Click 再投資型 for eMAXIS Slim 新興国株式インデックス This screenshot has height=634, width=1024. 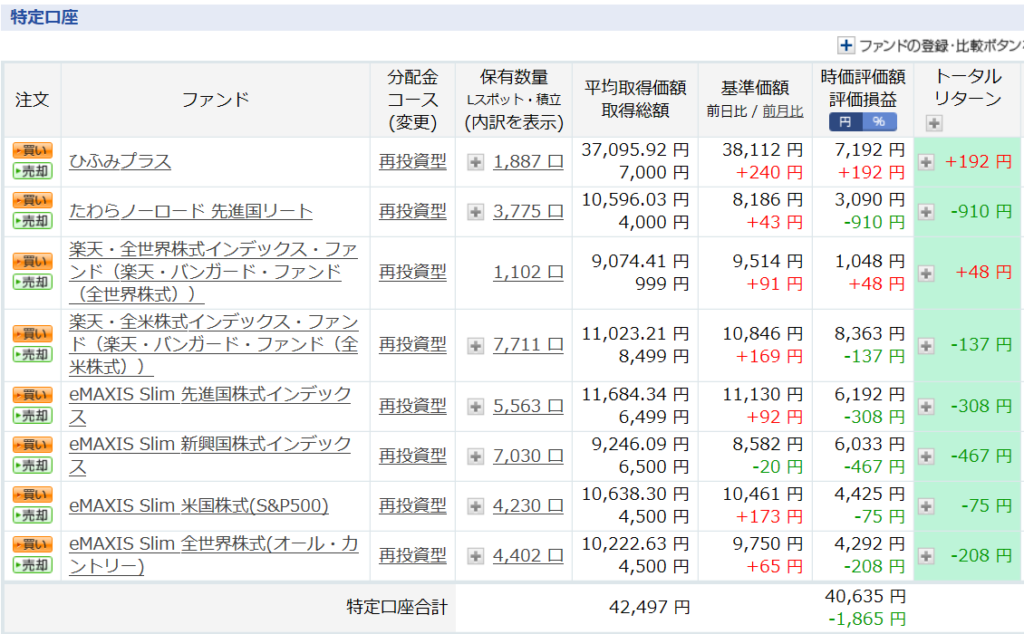[413, 455]
